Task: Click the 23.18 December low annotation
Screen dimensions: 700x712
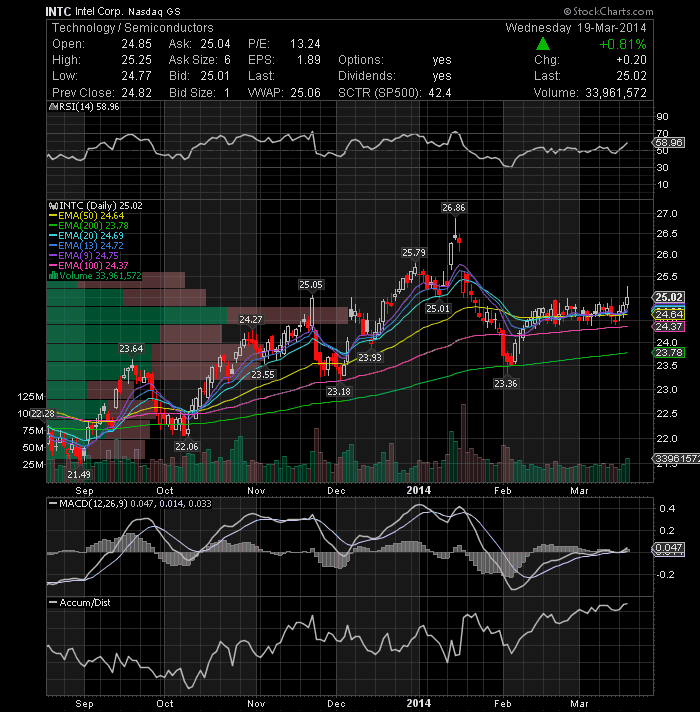Action: [339, 391]
